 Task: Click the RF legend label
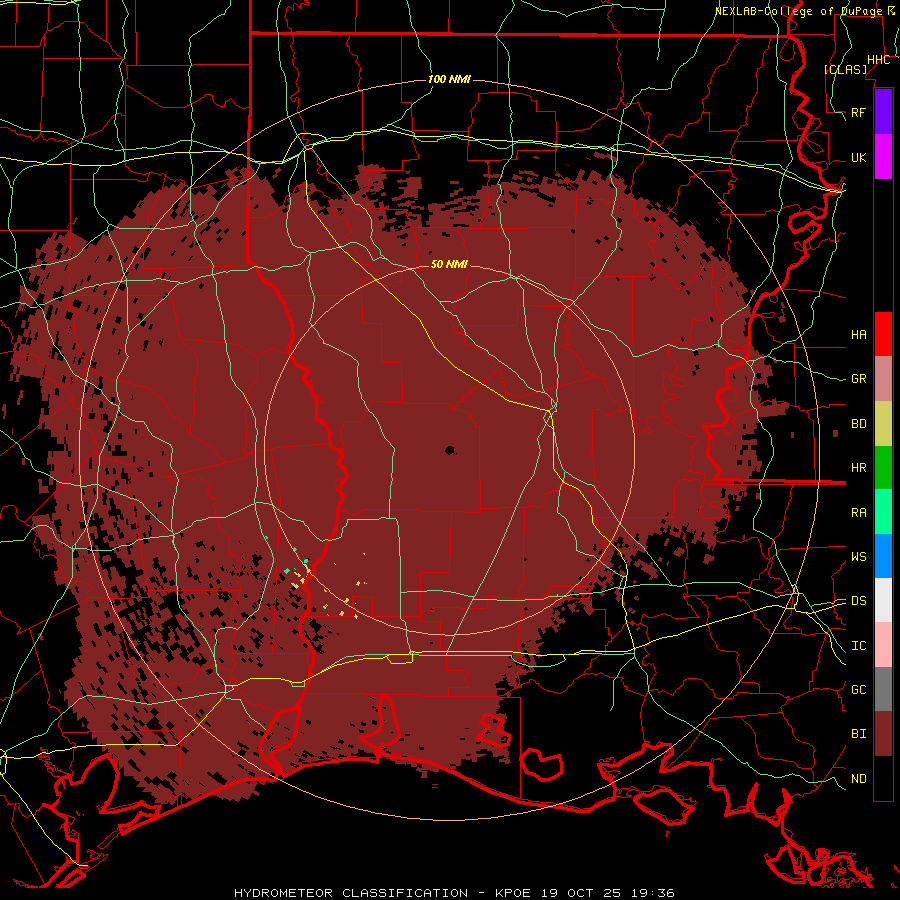pos(858,112)
